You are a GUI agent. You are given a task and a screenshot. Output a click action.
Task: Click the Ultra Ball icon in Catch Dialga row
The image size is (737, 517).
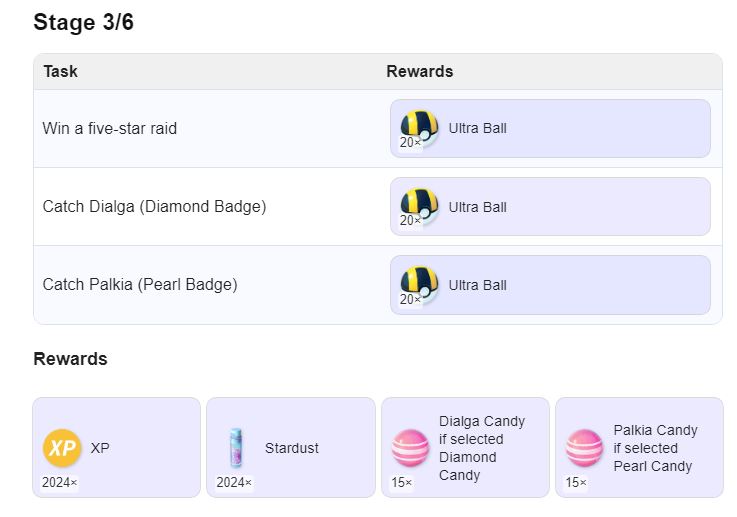419,205
